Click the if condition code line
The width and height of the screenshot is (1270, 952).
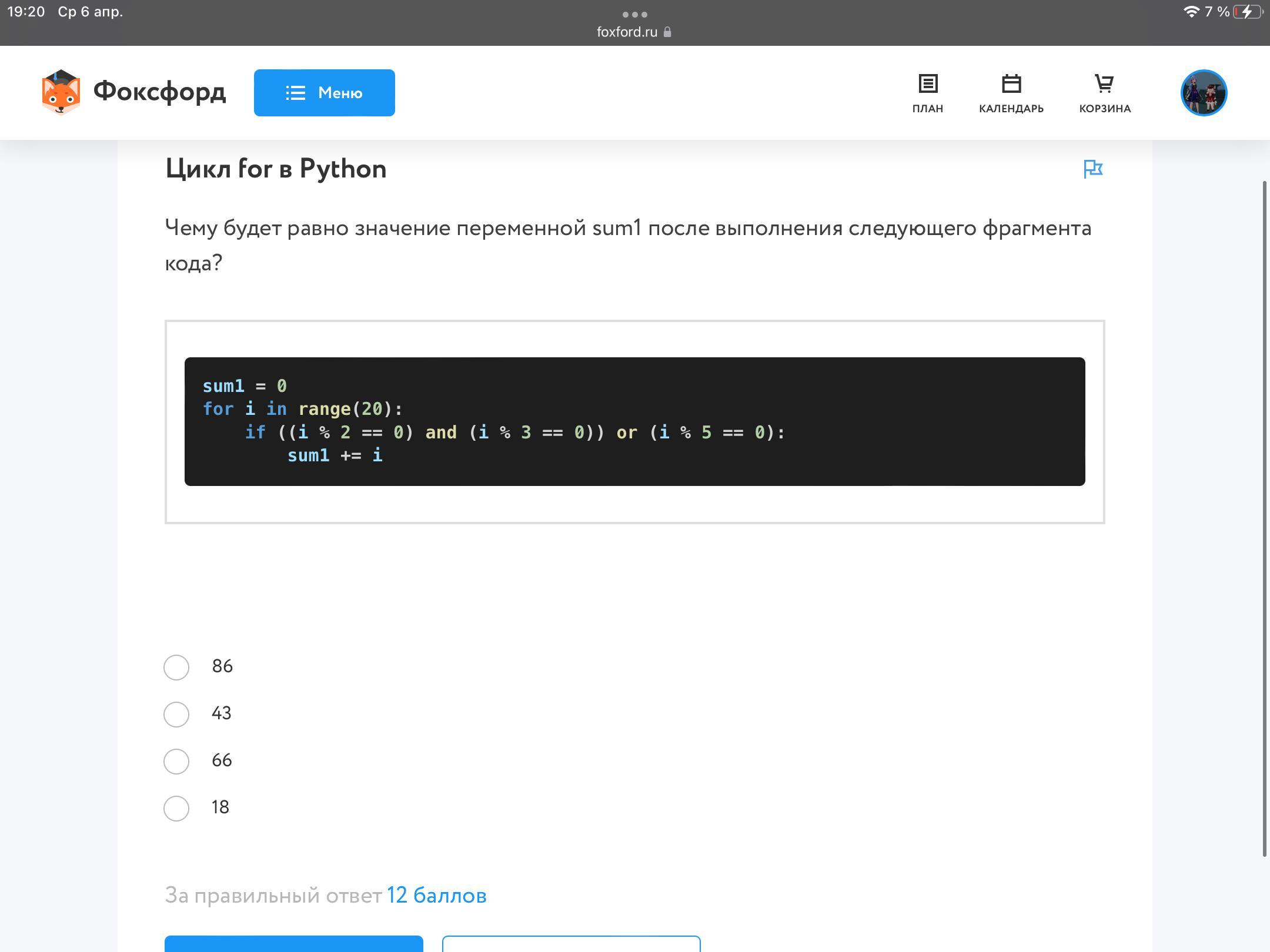tap(515, 433)
